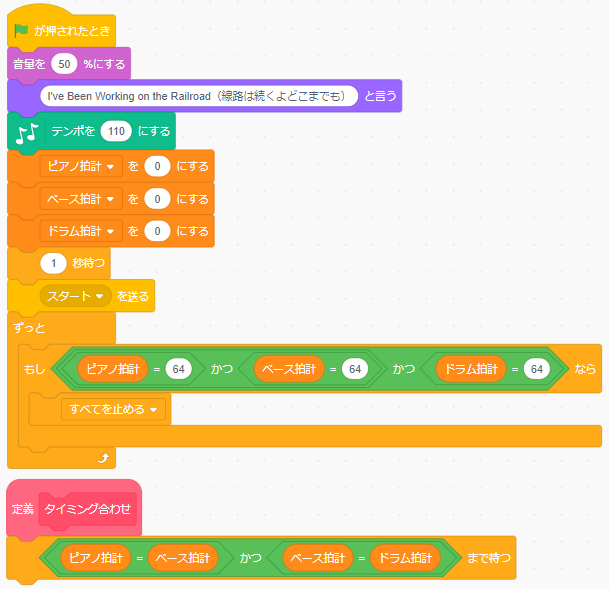Edit the 0 value for ピアノ拍計
The height and width of the screenshot is (589, 609).
157,166
